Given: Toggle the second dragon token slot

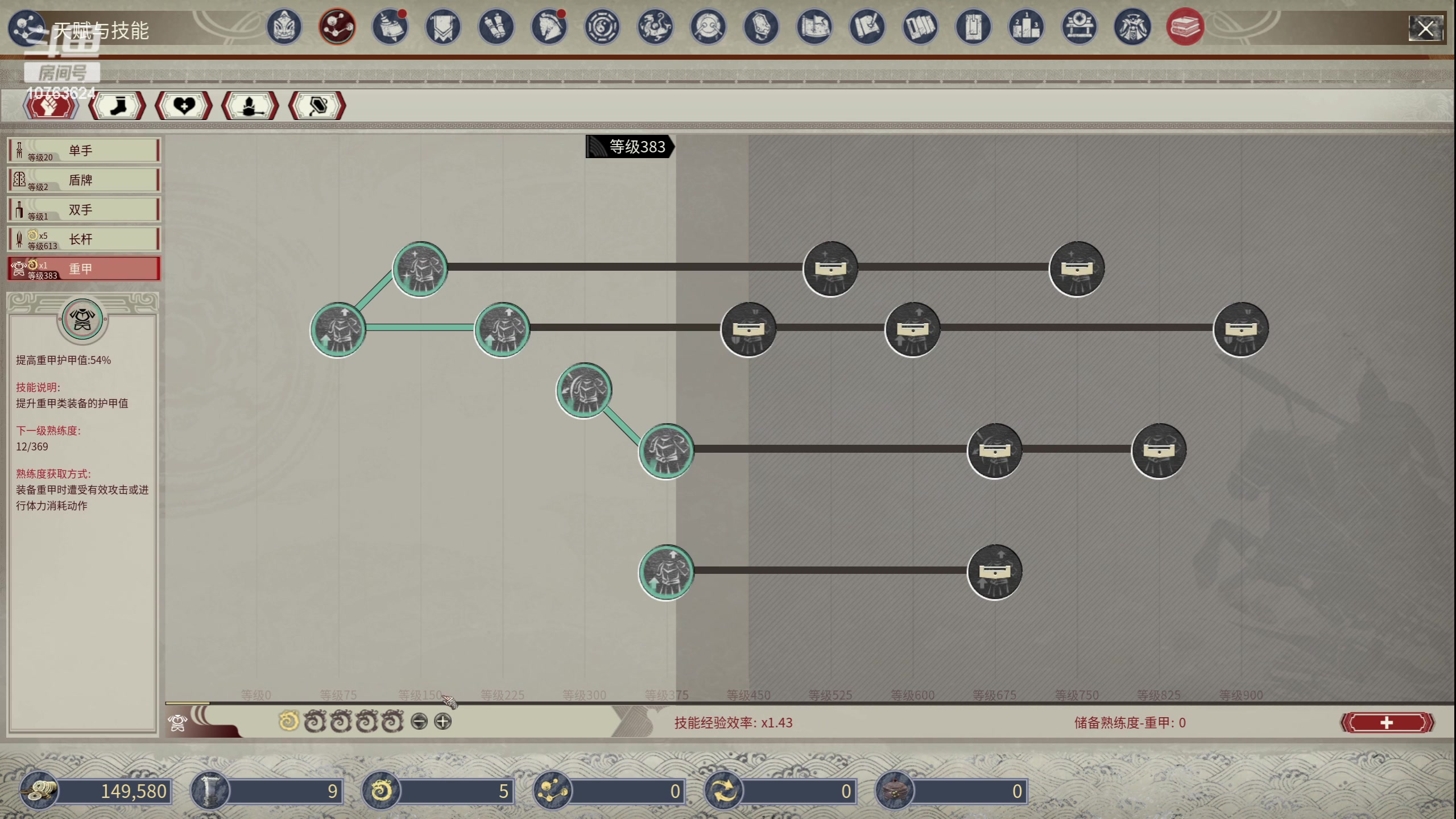Looking at the screenshot, I should (315, 722).
